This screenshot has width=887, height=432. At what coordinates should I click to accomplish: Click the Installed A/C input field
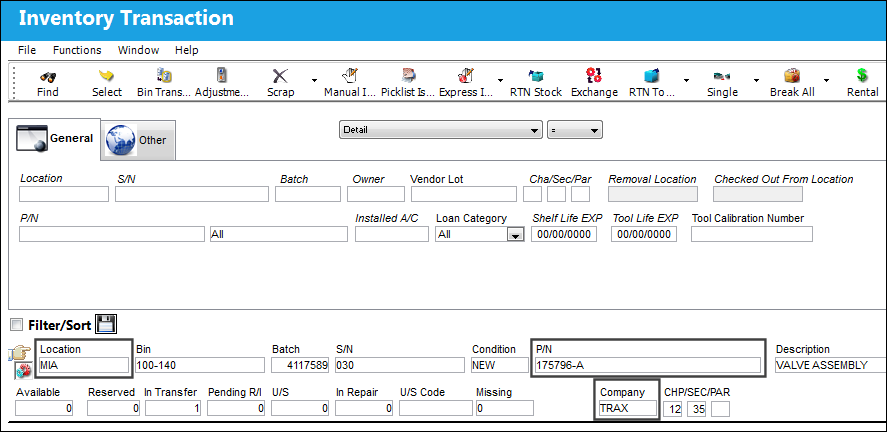tap(391, 234)
